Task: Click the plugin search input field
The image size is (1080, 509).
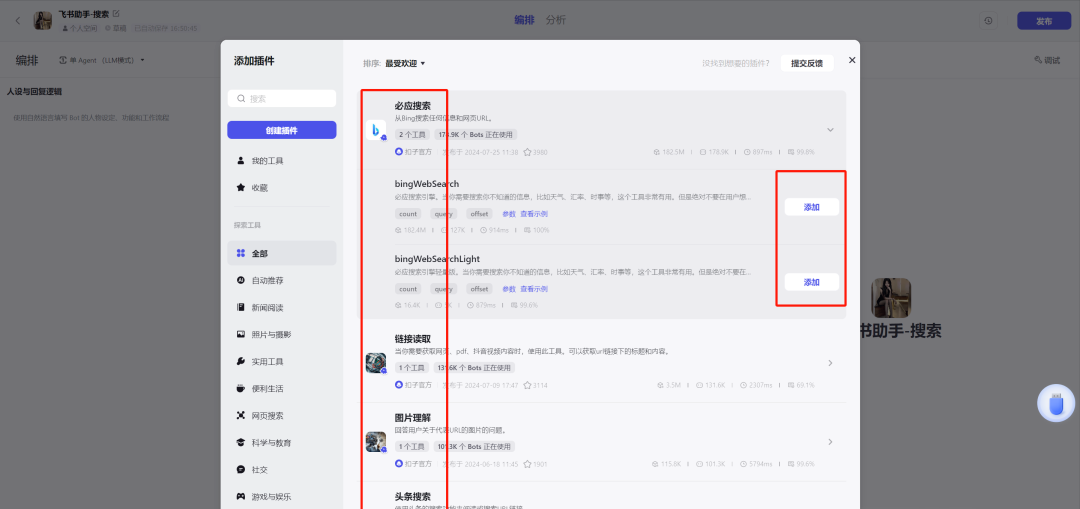Action: [281, 98]
